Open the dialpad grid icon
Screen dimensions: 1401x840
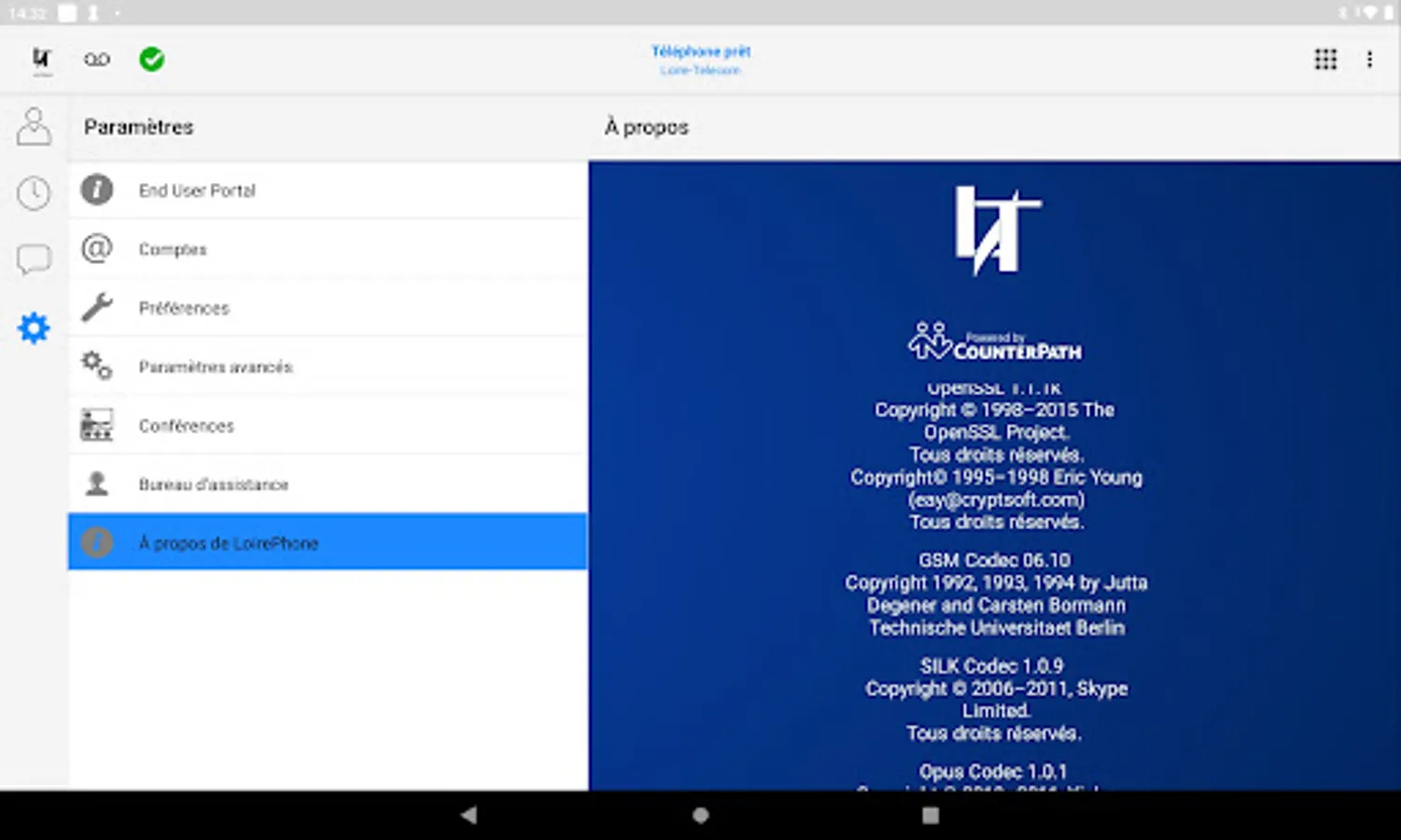(x=1325, y=60)
